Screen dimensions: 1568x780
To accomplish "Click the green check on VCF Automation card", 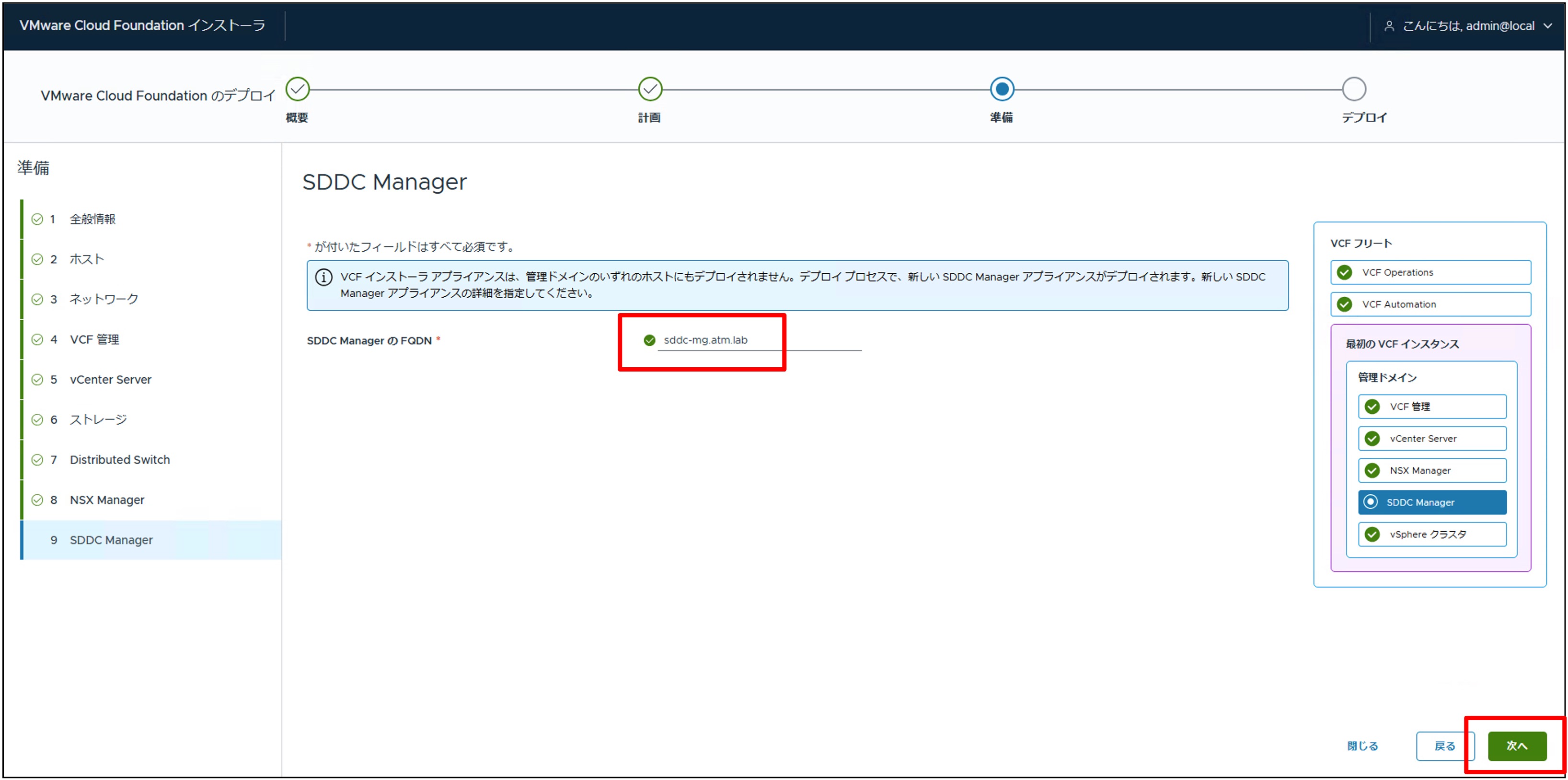I will click(1345, 304).
